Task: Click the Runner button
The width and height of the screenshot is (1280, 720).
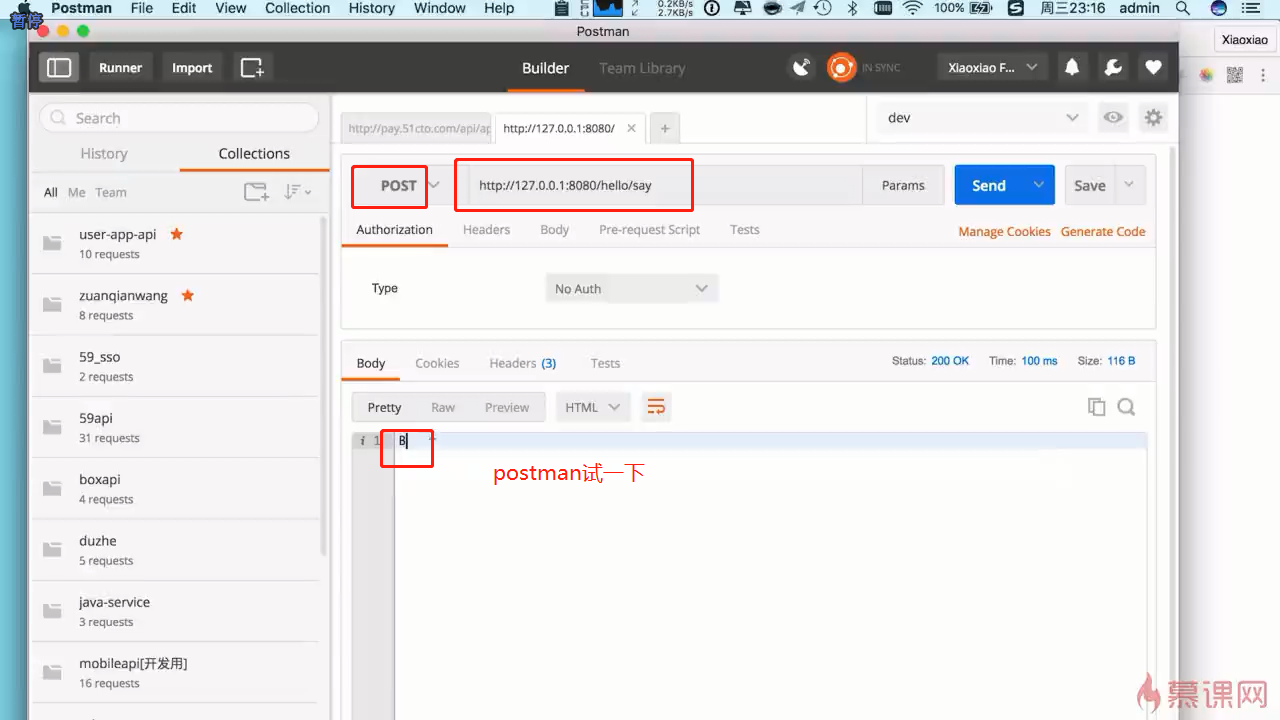Action: click(x=120, y=68)
